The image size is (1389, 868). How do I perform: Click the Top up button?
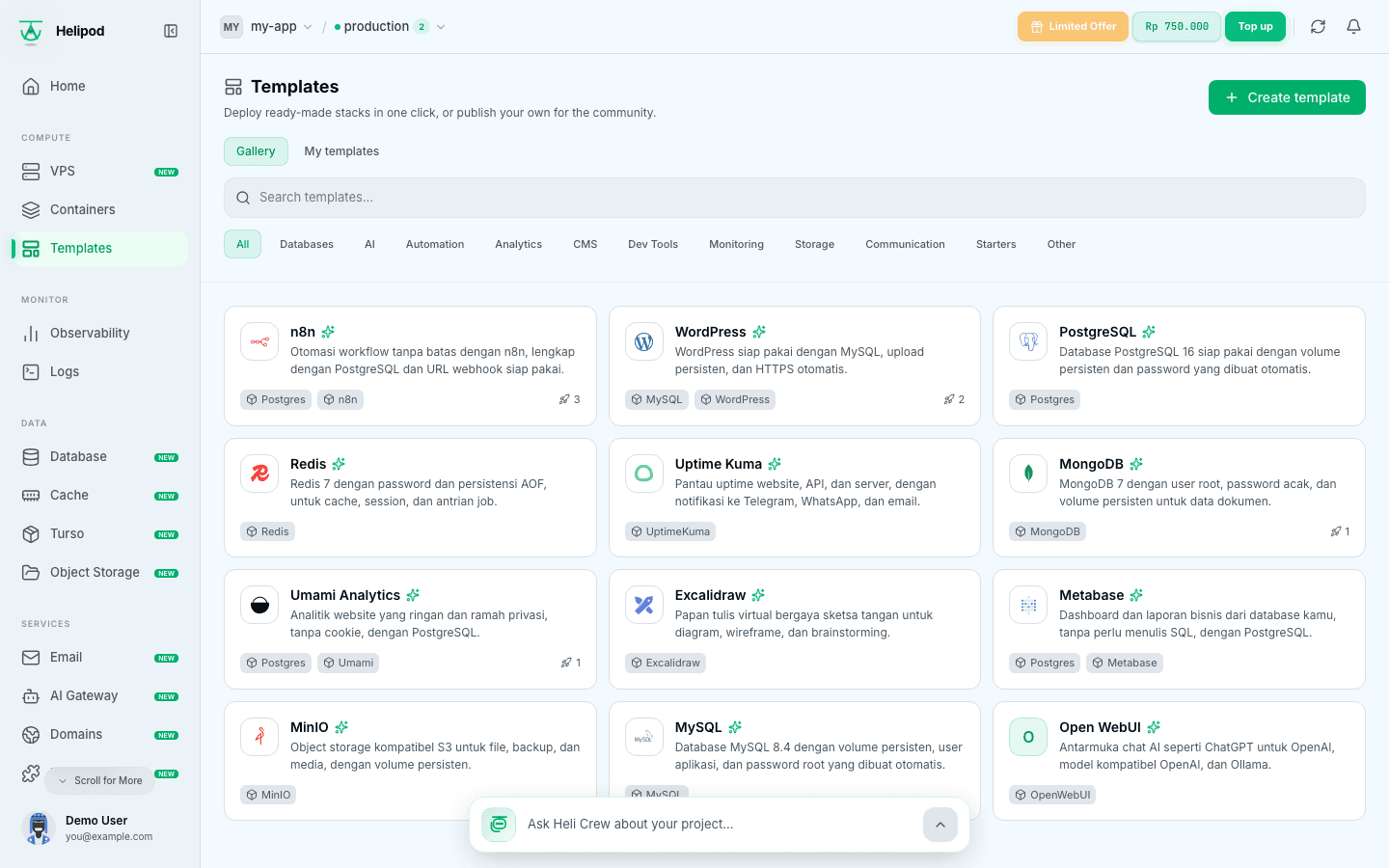1255,27
